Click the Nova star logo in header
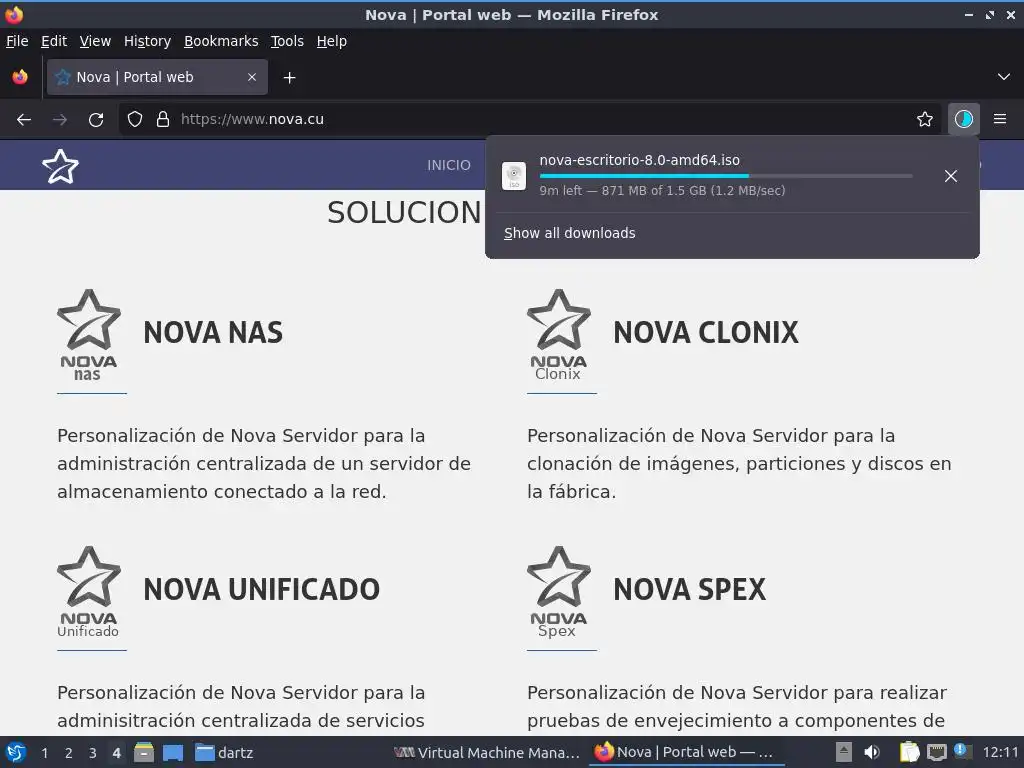Viewport: 1024px width, 768px height. 61,167
